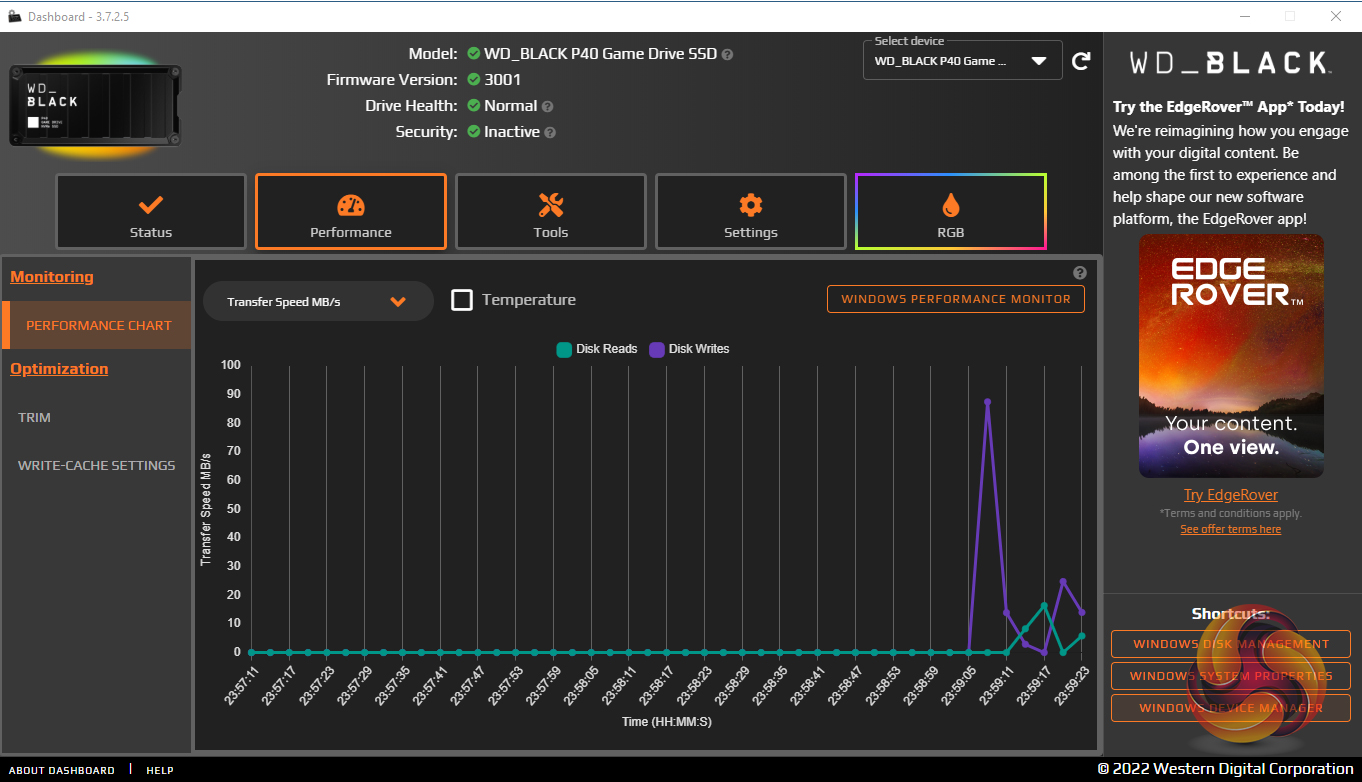Open Settings tab with gear icon
This screenshot has height=782, width=1362.
pyautogui.click(x=751, y=212)
